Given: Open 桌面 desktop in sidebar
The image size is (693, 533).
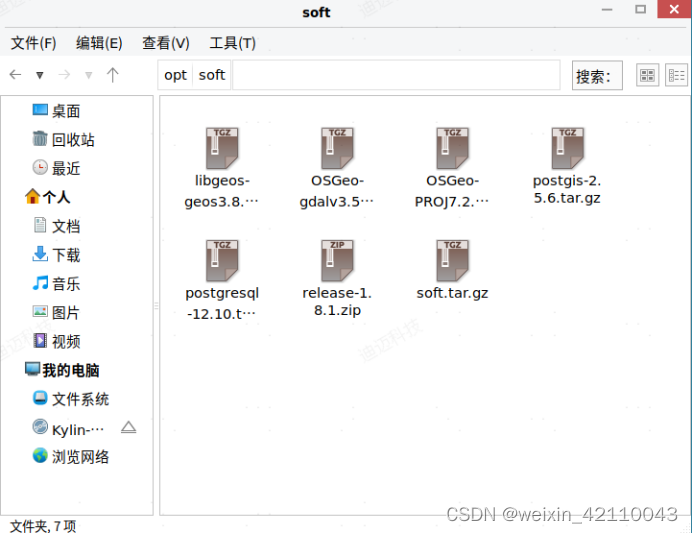Looking at the screenshot, I should pos(56,110).
